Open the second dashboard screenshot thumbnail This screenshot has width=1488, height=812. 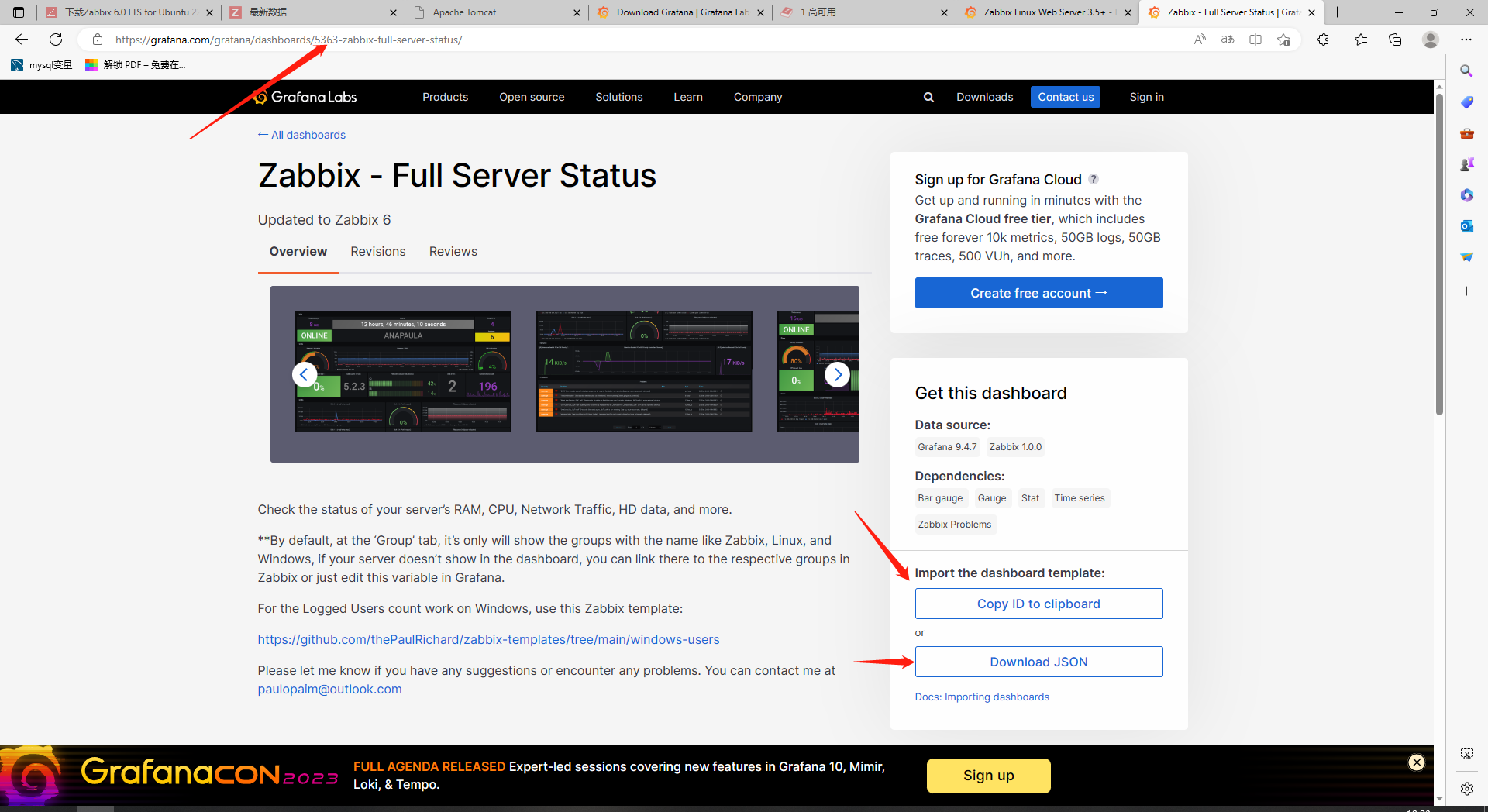[644, 372]
